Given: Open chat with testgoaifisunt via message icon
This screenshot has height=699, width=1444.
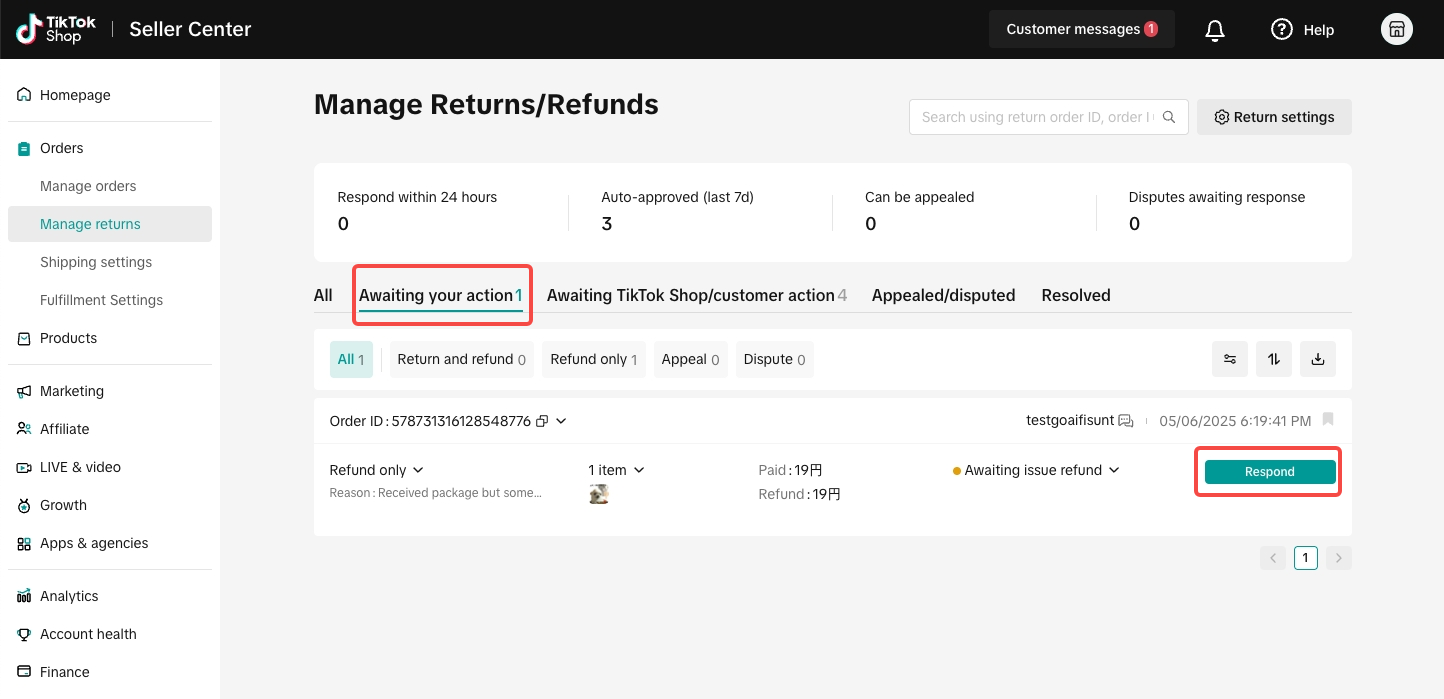Looking at the screenshot, I should (1126, 421).
